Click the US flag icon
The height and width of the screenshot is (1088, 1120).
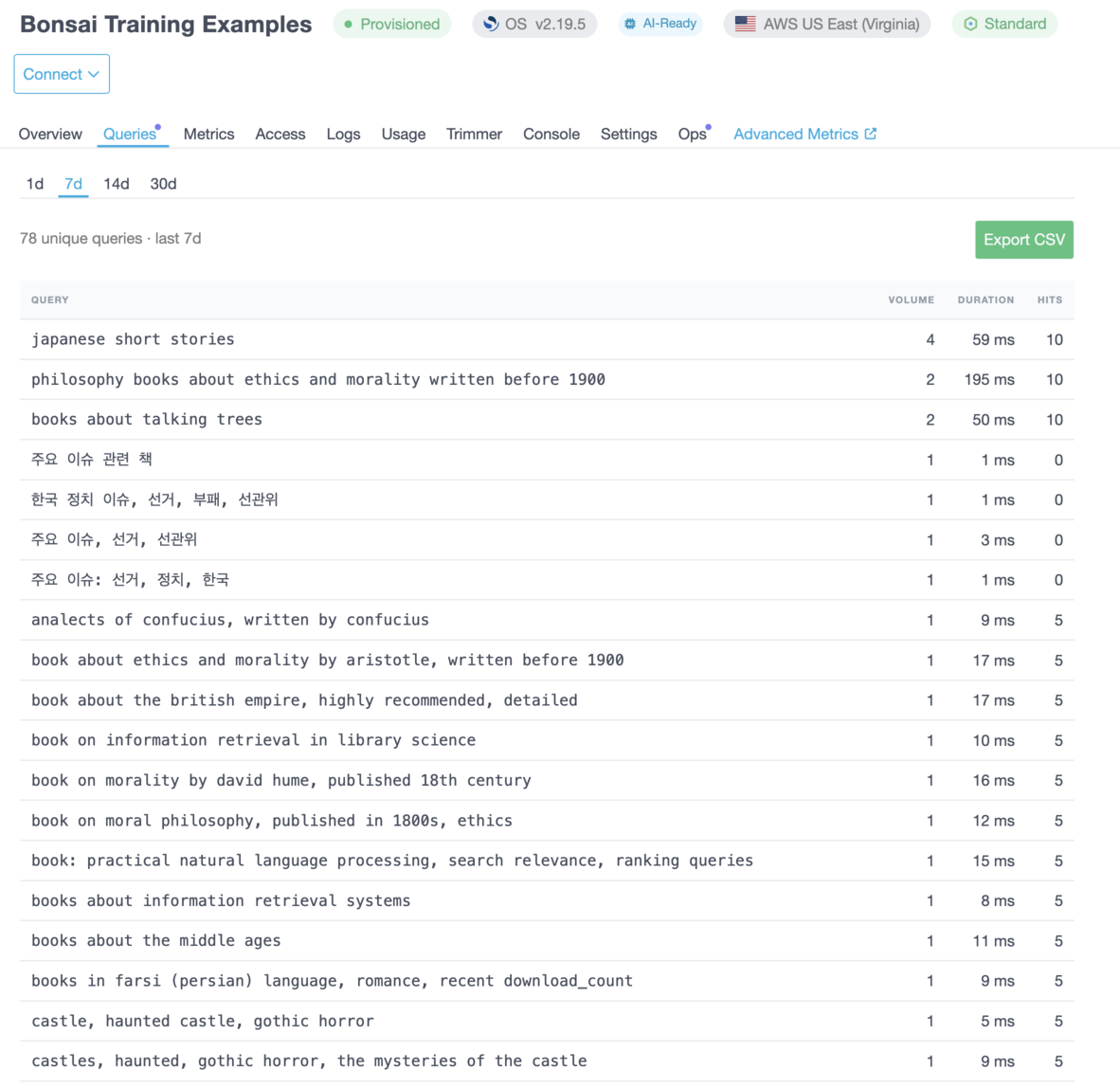(x=745, y=24)
